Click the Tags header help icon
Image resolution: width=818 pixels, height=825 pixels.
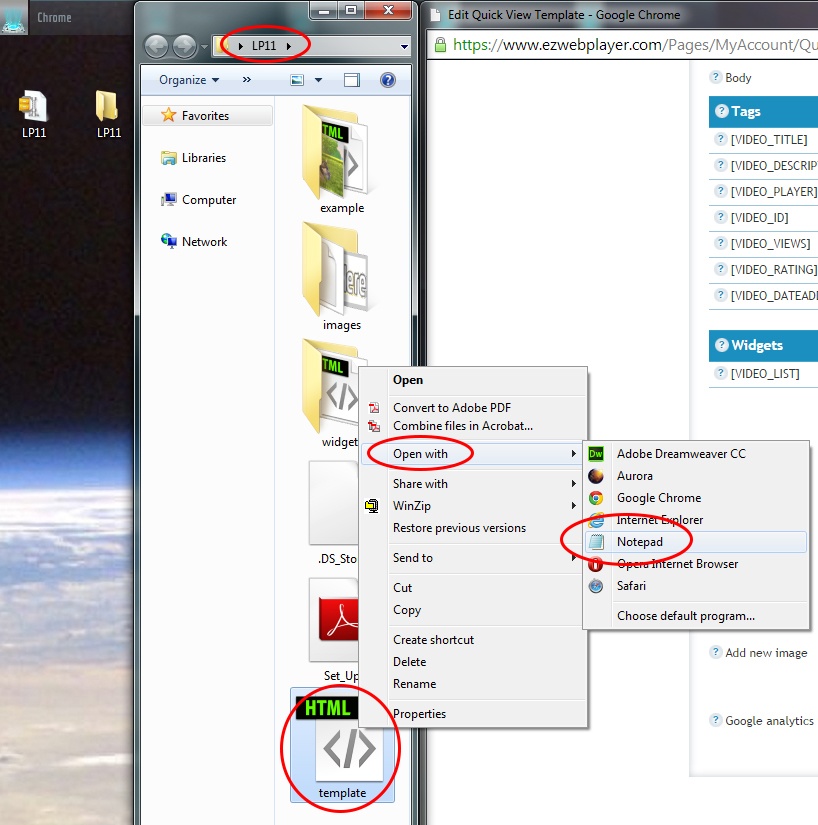click(721, 111)
